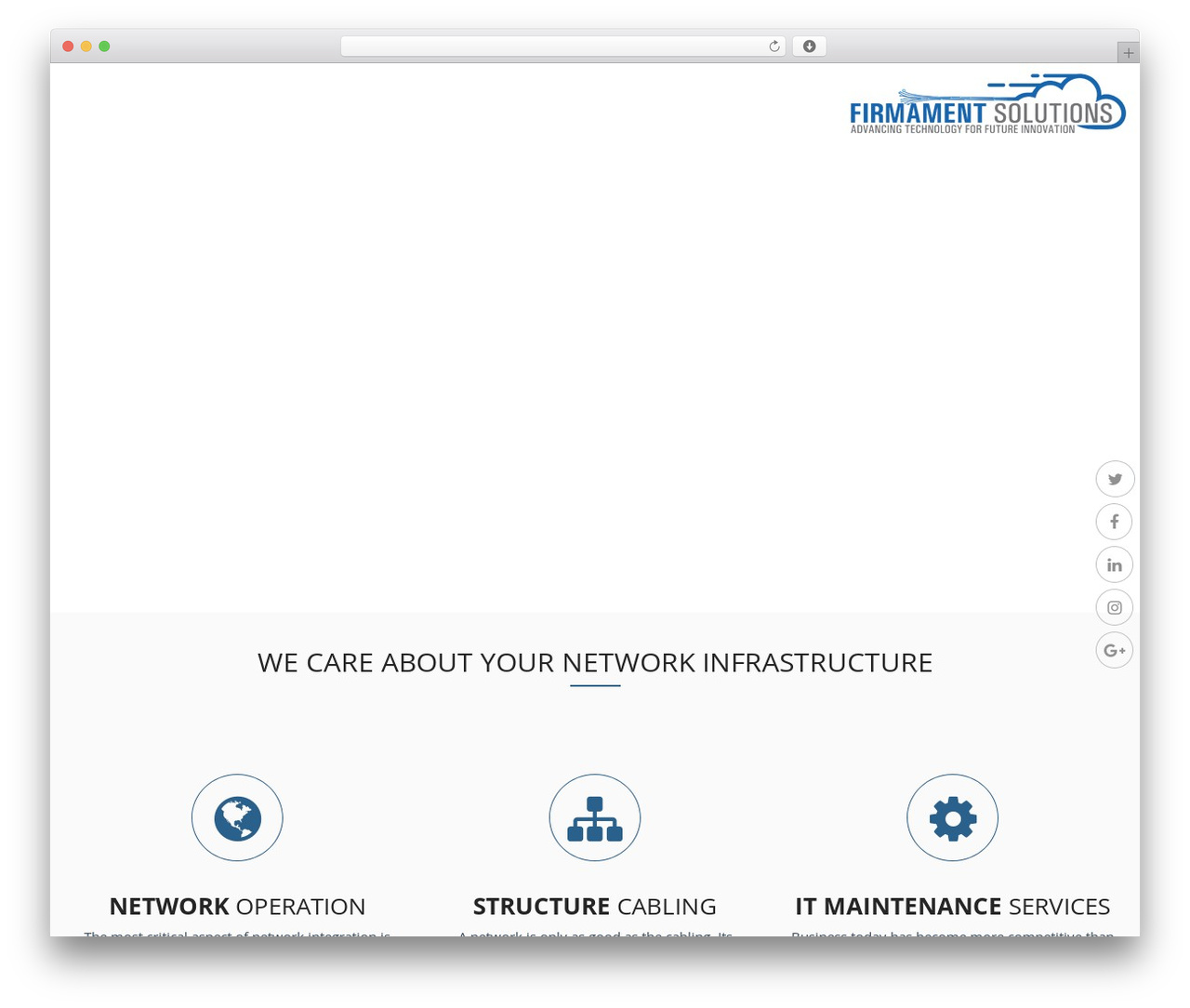Open the Facebook social link

1115,522
